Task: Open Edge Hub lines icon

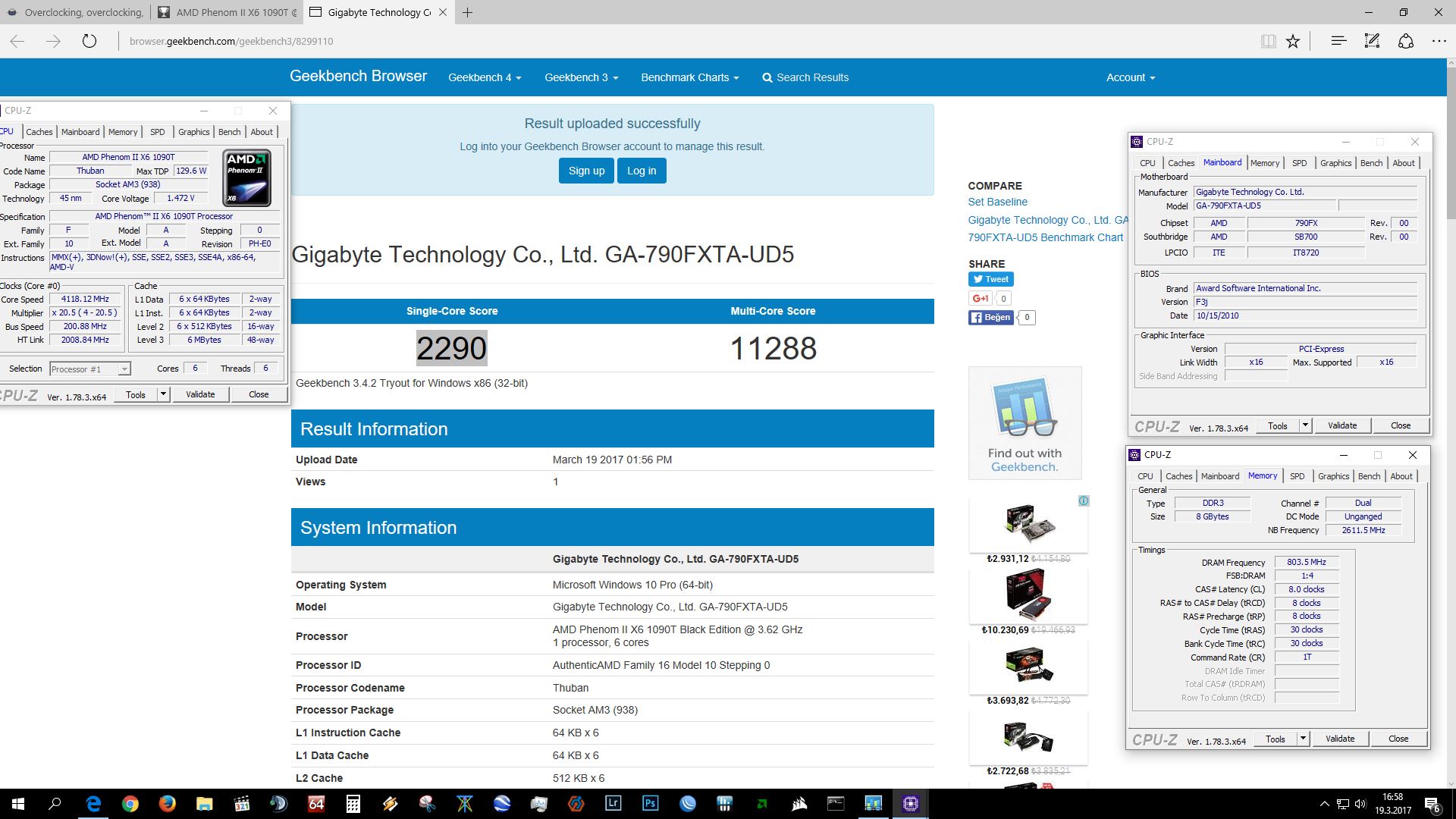Action: [x=1338, y=41]
